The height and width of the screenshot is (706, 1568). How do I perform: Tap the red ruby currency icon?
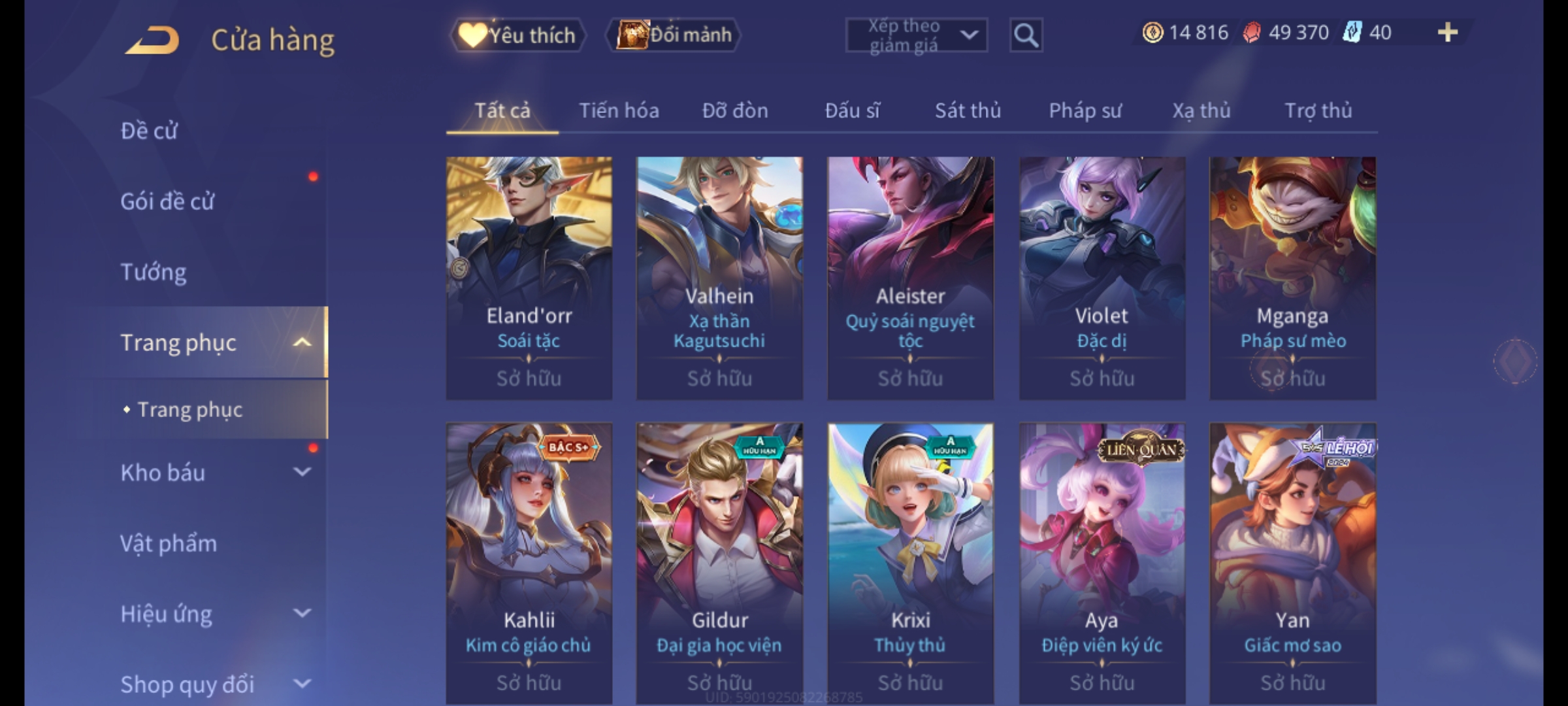click(x=1251, y=32)
